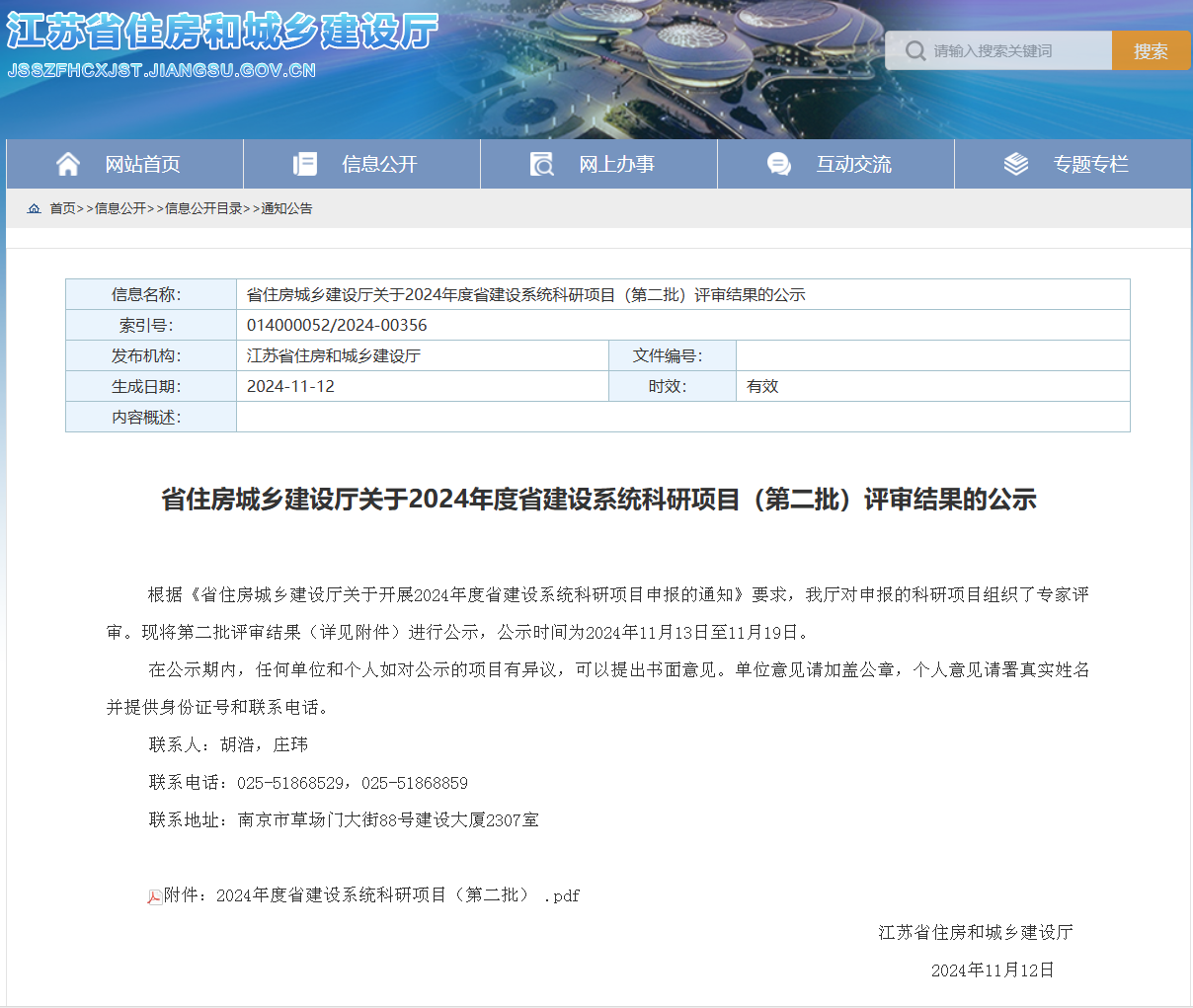The height and width of the screenshot is (1008, 1193).
Task: Click the info-name title in the table
Action: point(526,294)
